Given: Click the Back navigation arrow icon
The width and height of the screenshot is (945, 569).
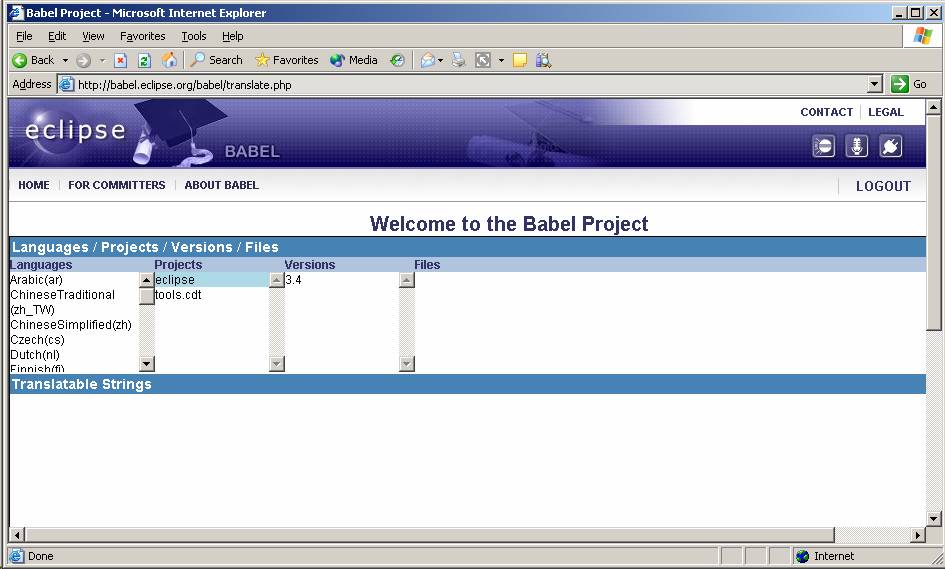Looking at the screenshot, I should point(20,60).
